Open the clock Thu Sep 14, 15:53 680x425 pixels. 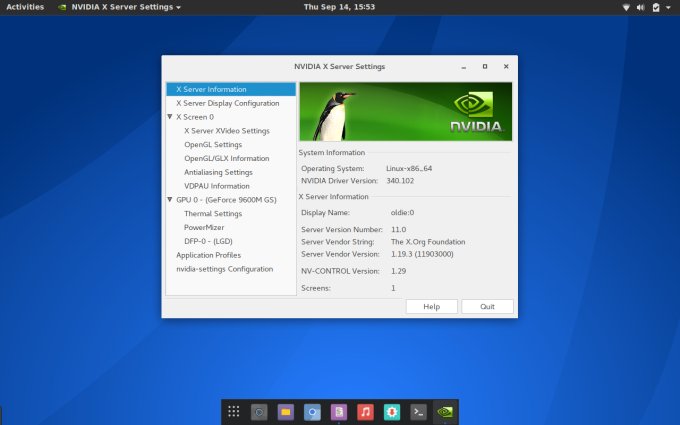(339, 7)
